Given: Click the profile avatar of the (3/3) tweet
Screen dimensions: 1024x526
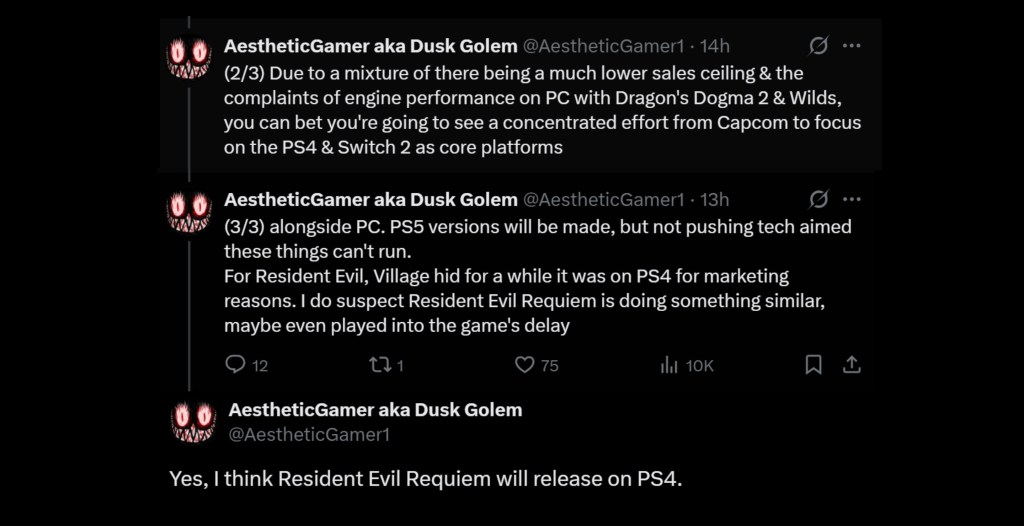Looking at the screenshot, I should [x=189, y=211].
